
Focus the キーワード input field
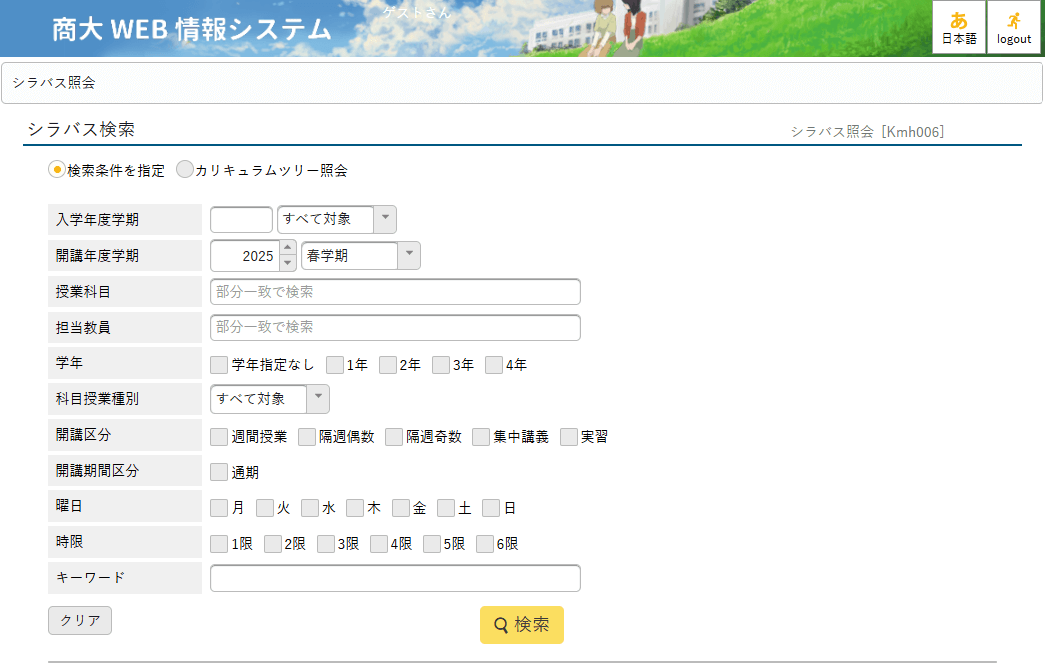click(395, 578)
